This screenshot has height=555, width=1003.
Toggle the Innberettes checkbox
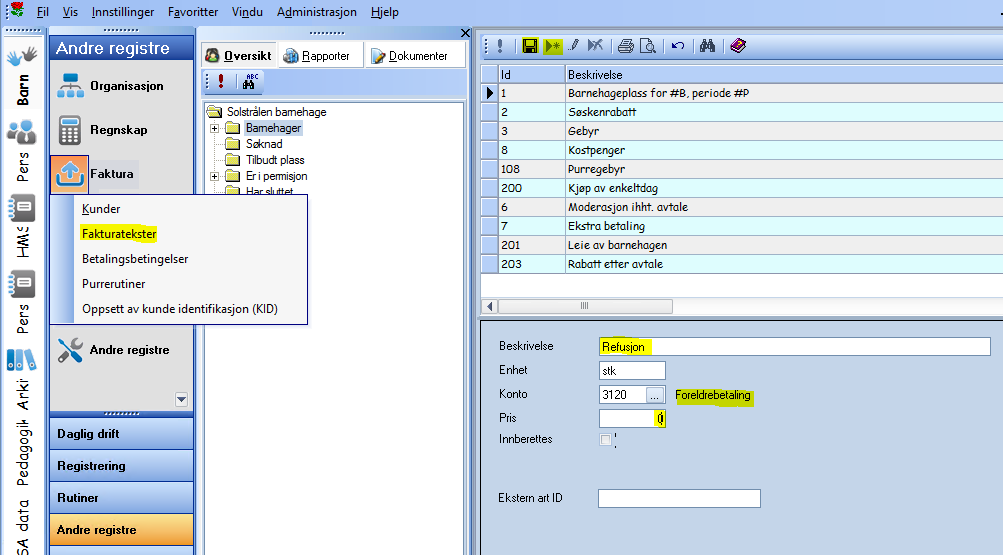(x=605, y=439)
